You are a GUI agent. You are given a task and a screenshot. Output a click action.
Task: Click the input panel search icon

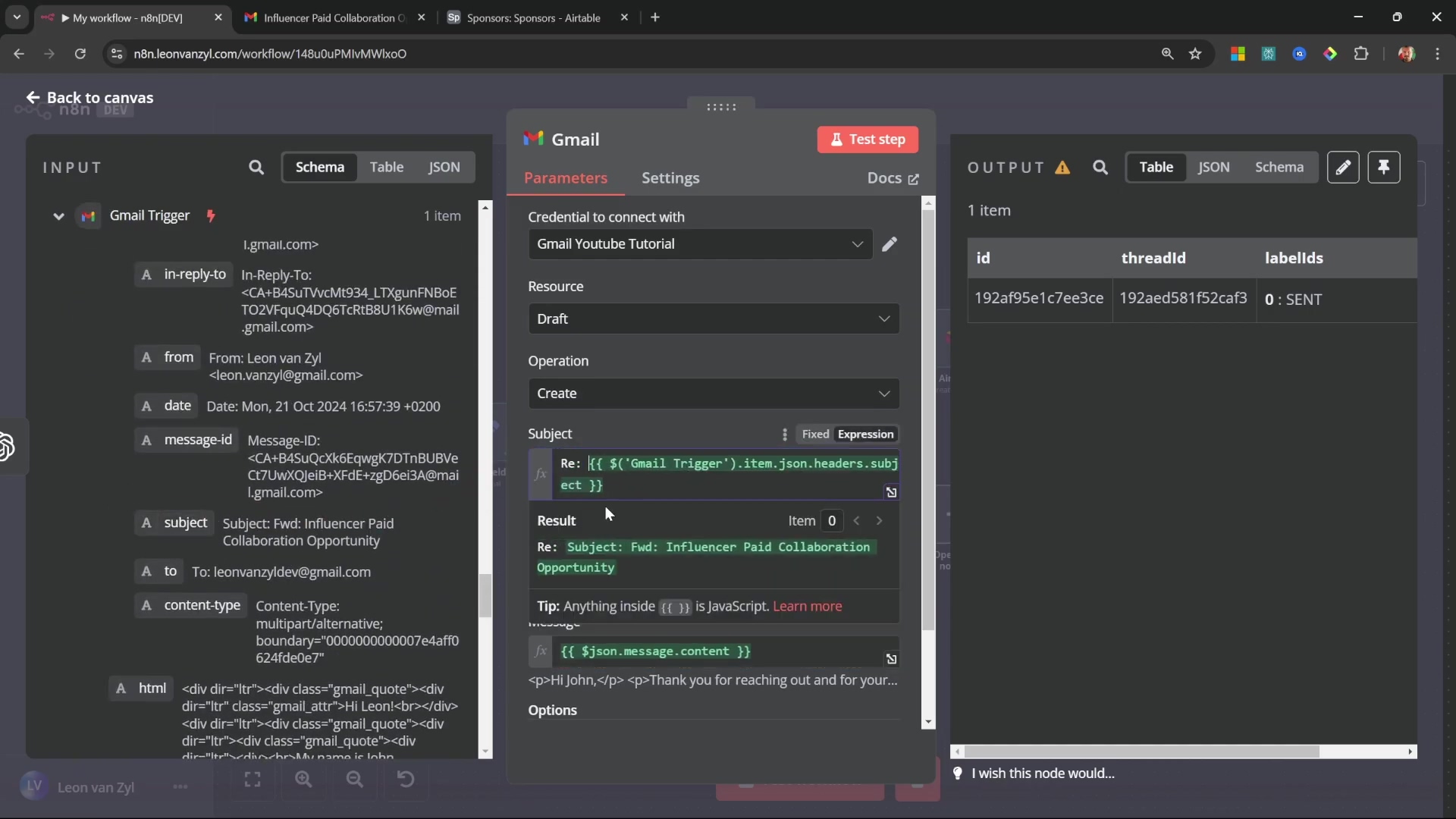click(x=256, y=168)
